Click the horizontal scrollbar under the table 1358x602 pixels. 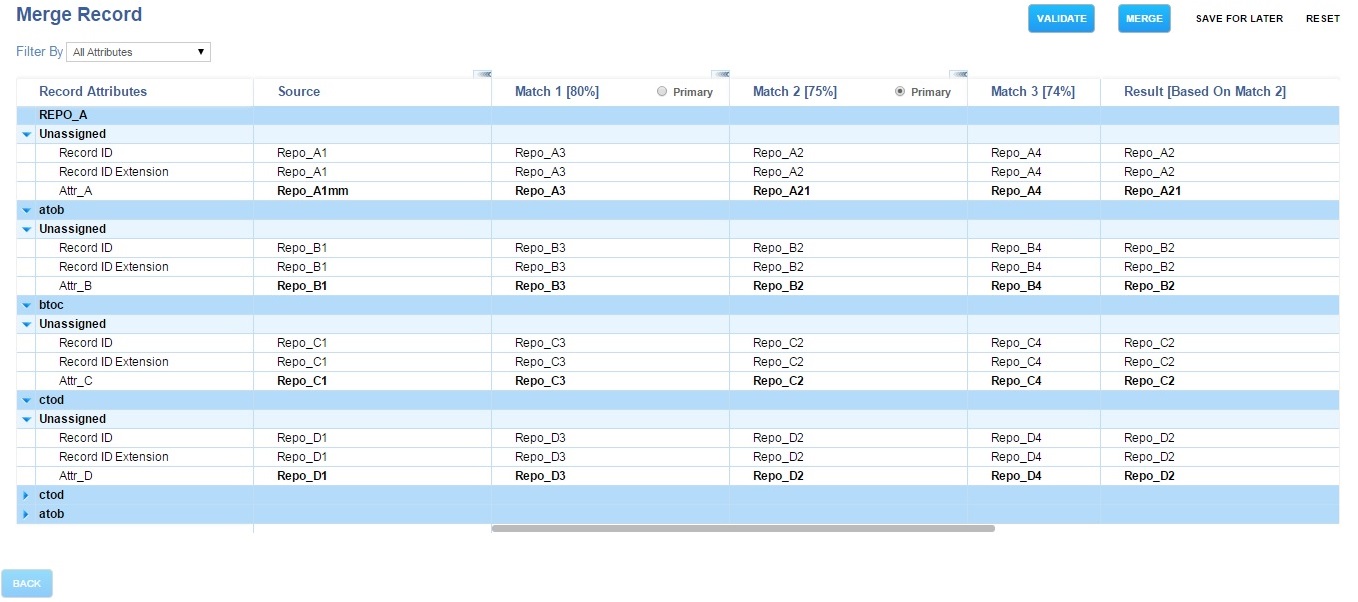(743, 528)
